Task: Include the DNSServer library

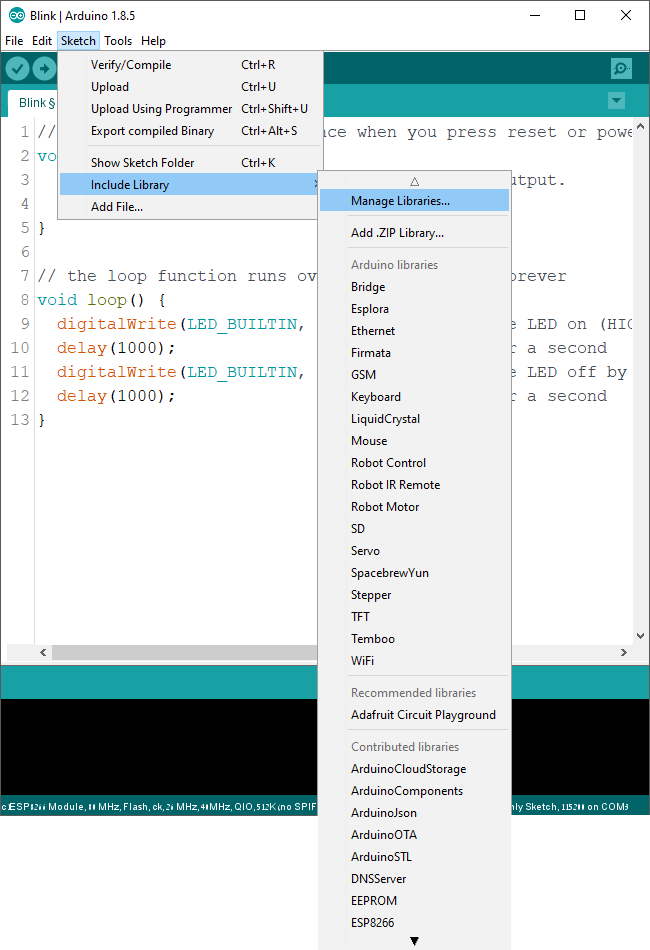Action: [x=414, y=879]
